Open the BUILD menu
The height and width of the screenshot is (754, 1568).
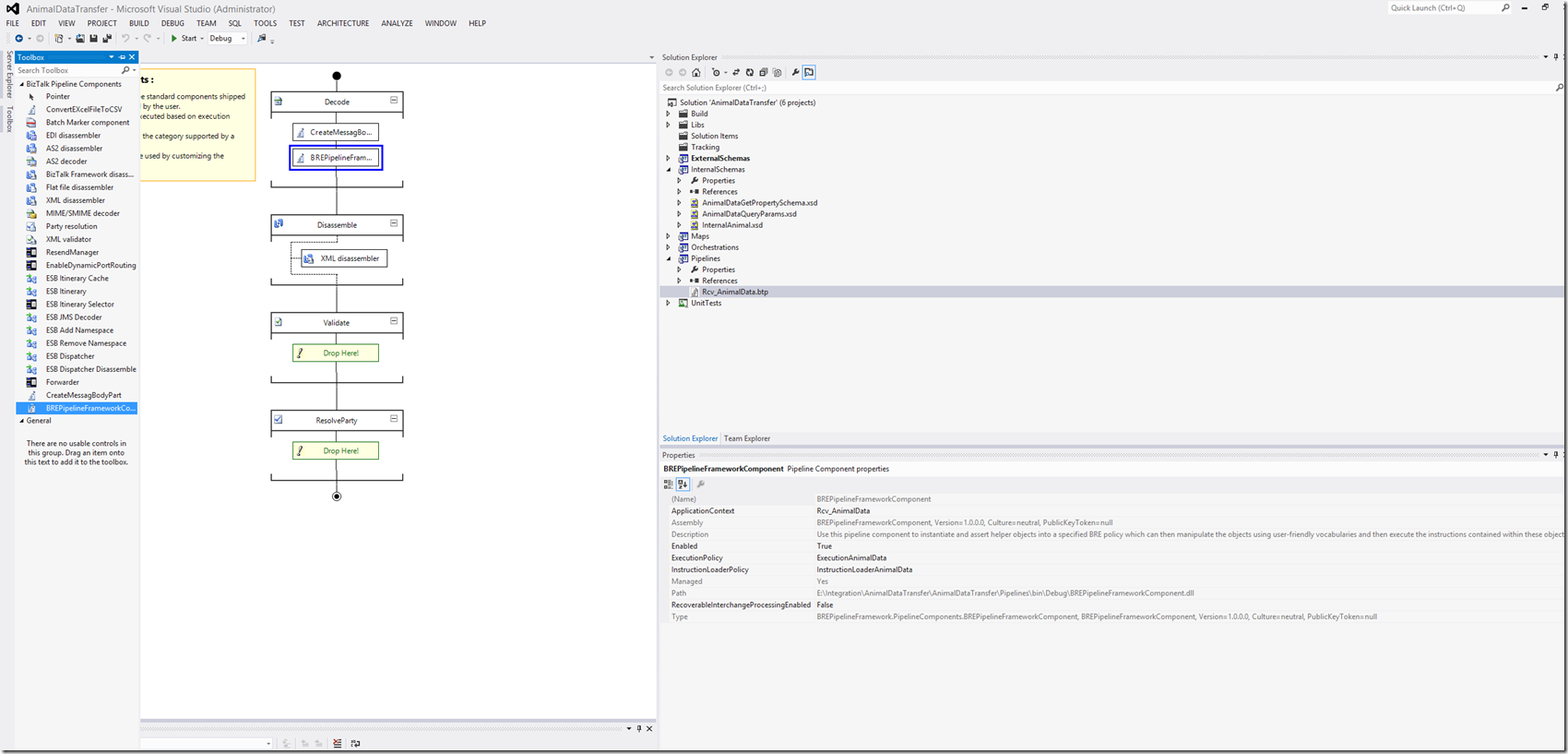[x=138, y=23]
